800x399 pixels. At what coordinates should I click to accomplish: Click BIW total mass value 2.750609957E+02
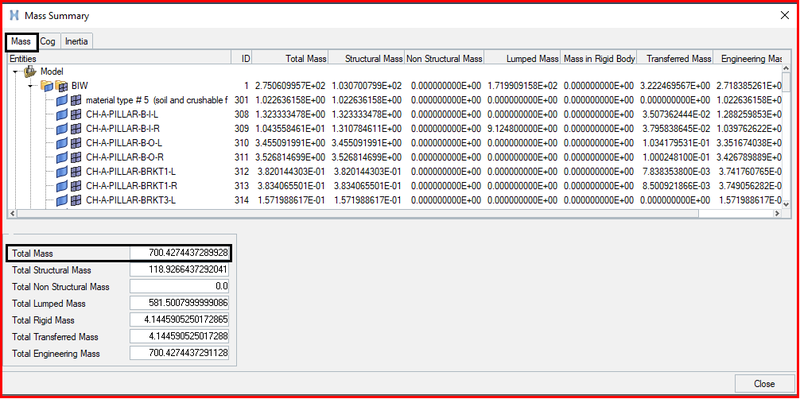pos(291,86)
